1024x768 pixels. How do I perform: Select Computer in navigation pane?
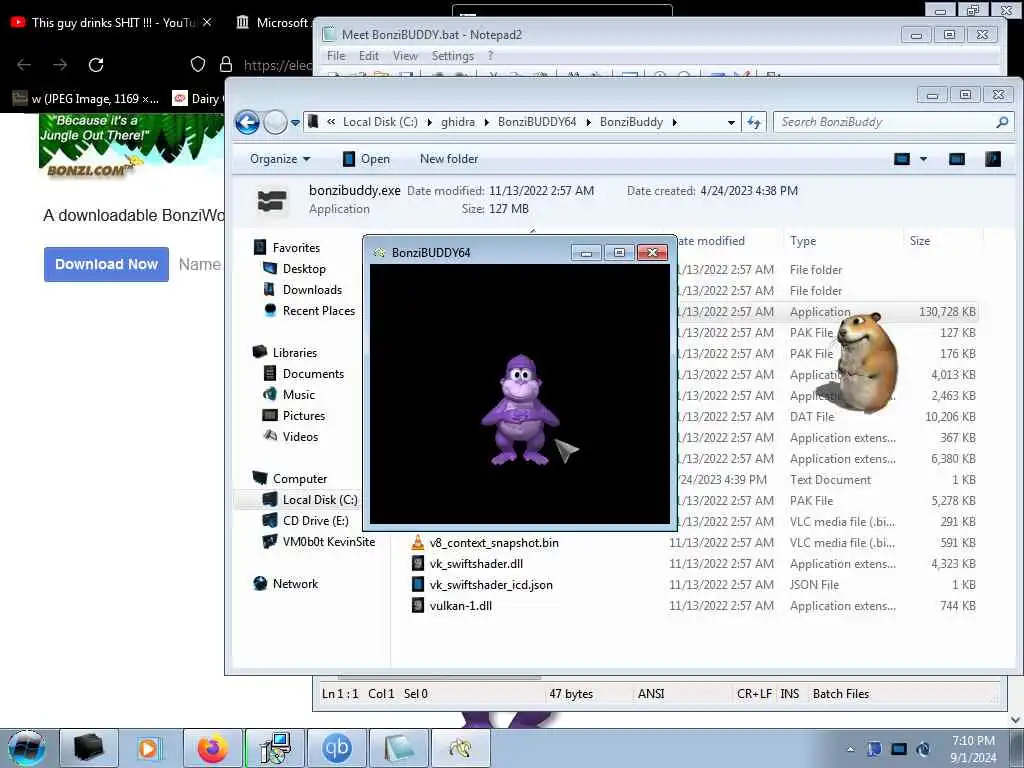coord(300,479)
